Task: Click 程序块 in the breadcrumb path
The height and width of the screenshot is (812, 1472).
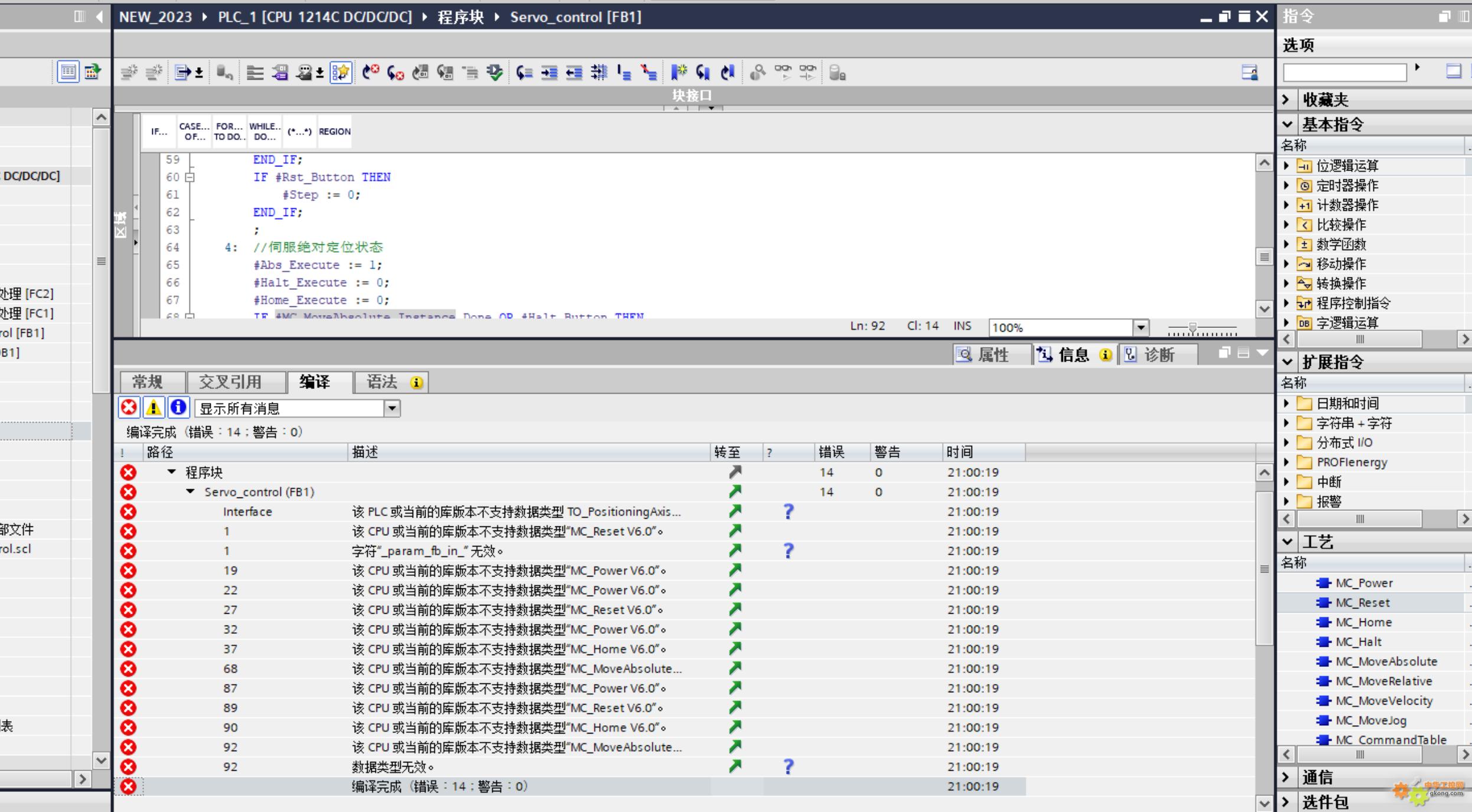Action: tap(460, 17)
